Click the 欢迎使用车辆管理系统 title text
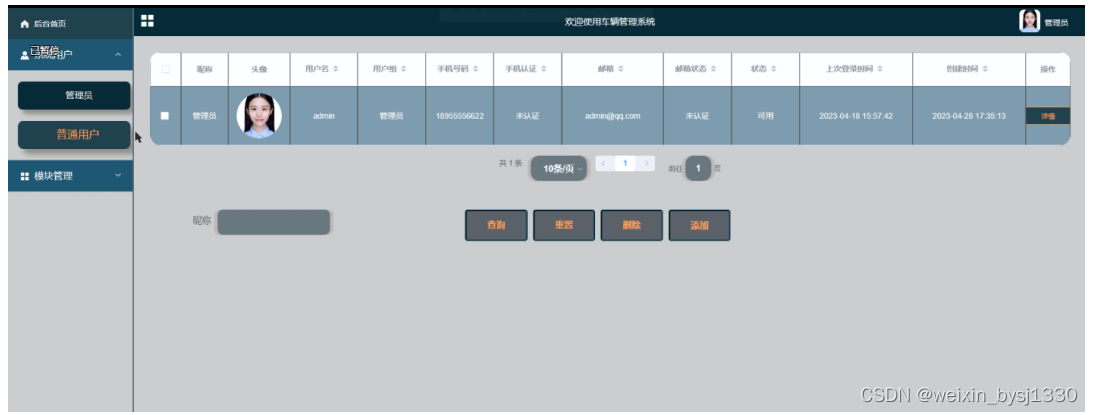 pyautogui.click(x=610, y=22)
